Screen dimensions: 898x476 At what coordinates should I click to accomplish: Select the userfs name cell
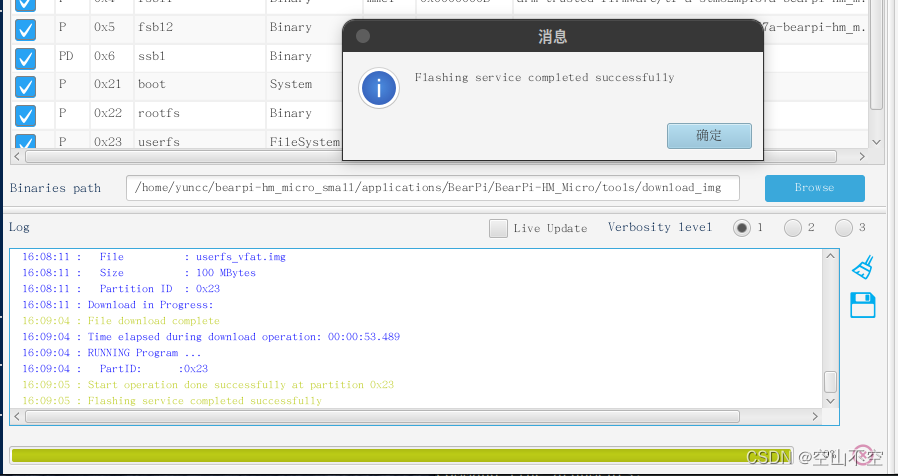[x=200, y=141]
